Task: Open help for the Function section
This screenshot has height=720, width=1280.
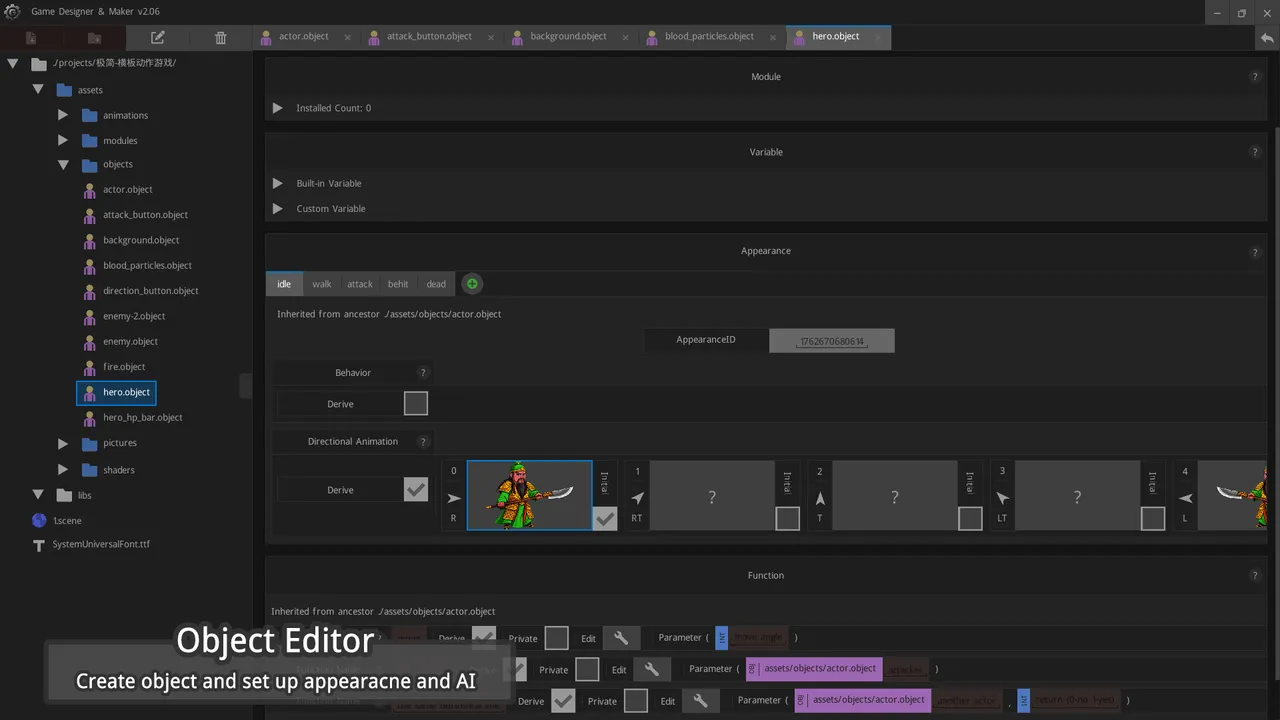Action: point(1255,576)
